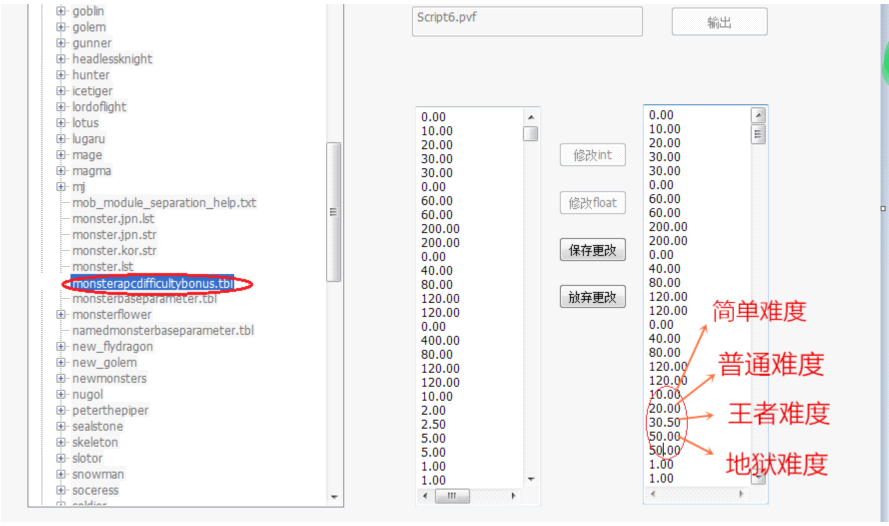Expand the headlessknight tree node
The width and height of the screenshot is (889, 526).
click(x=61, y=59)
